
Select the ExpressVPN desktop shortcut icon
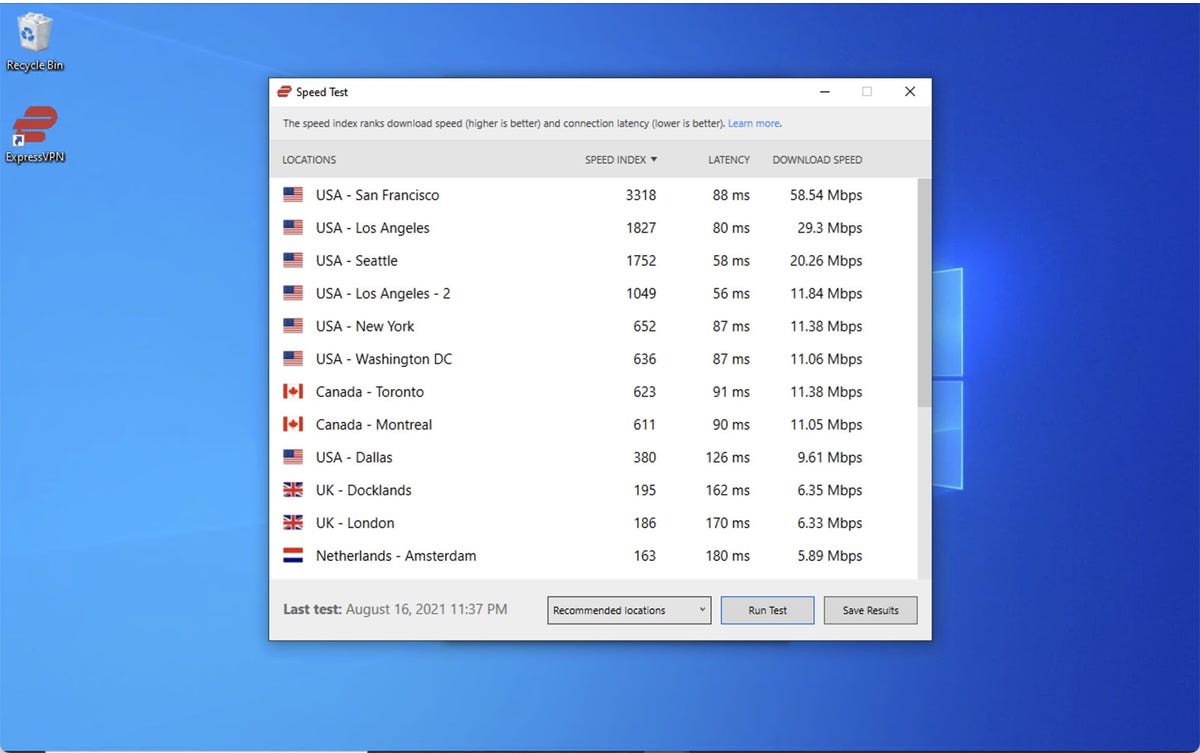(x=35, y=135)
